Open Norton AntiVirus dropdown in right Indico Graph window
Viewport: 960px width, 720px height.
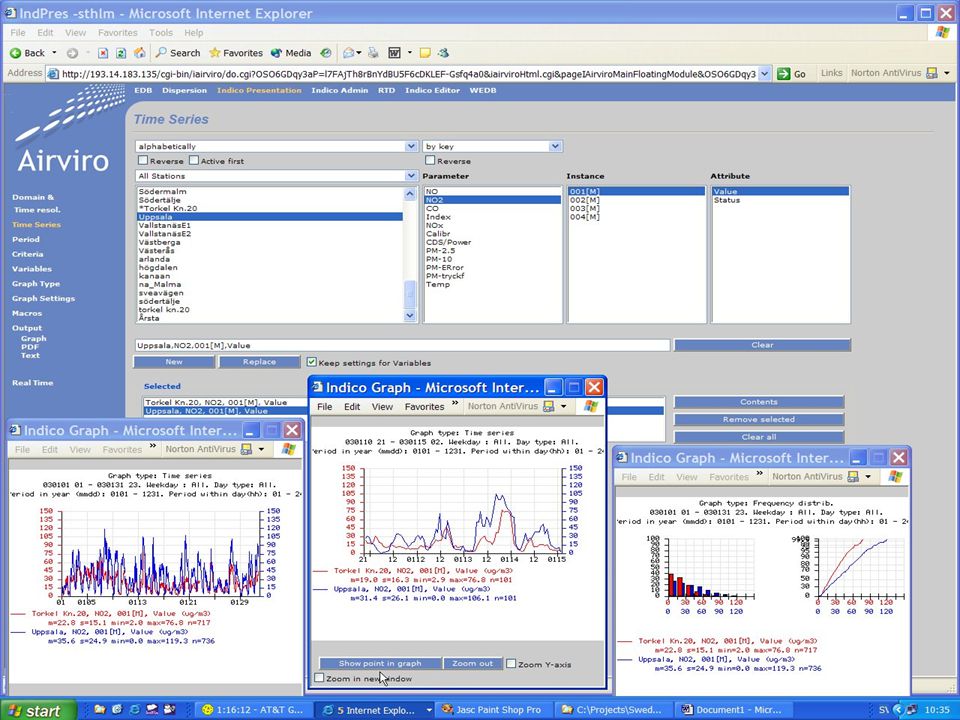point(868,477)
